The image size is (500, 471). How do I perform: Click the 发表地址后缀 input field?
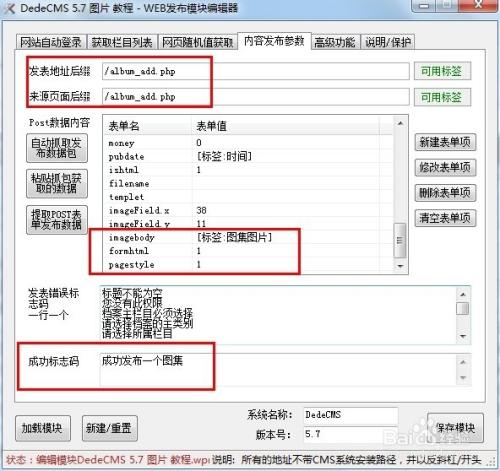(x=256, y=71)
